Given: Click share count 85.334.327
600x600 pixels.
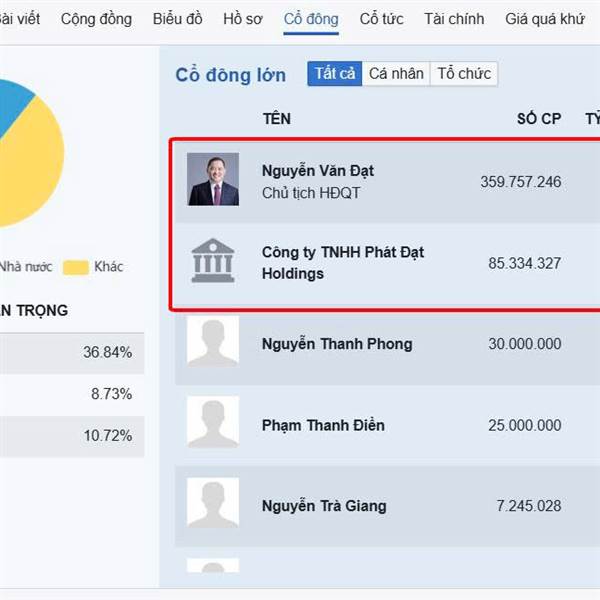Looking at the screenshot, I should tap(525, 263).
